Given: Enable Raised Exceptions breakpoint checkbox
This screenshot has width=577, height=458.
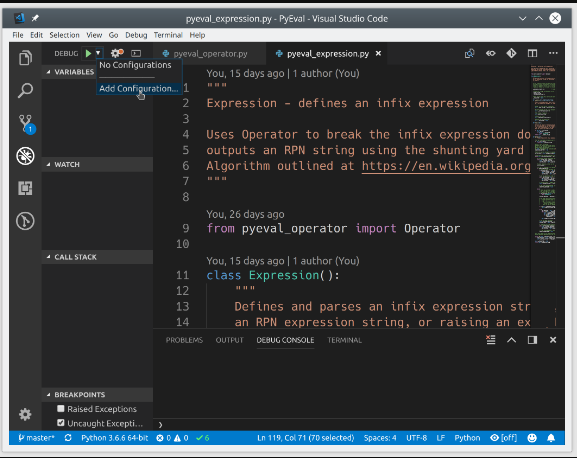Looking at the screenshot, I should pos(61,408).
